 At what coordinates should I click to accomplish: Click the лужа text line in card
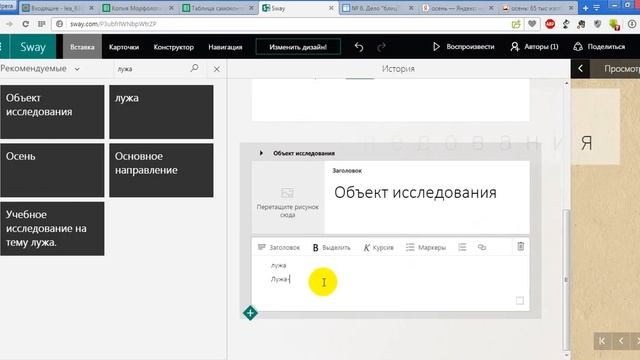(x=278, y=265)
